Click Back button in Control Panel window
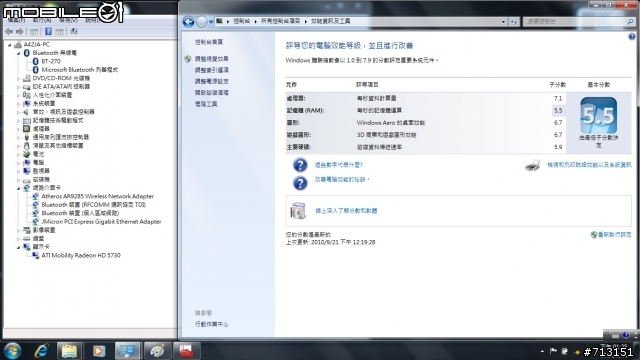 point(188,22)
